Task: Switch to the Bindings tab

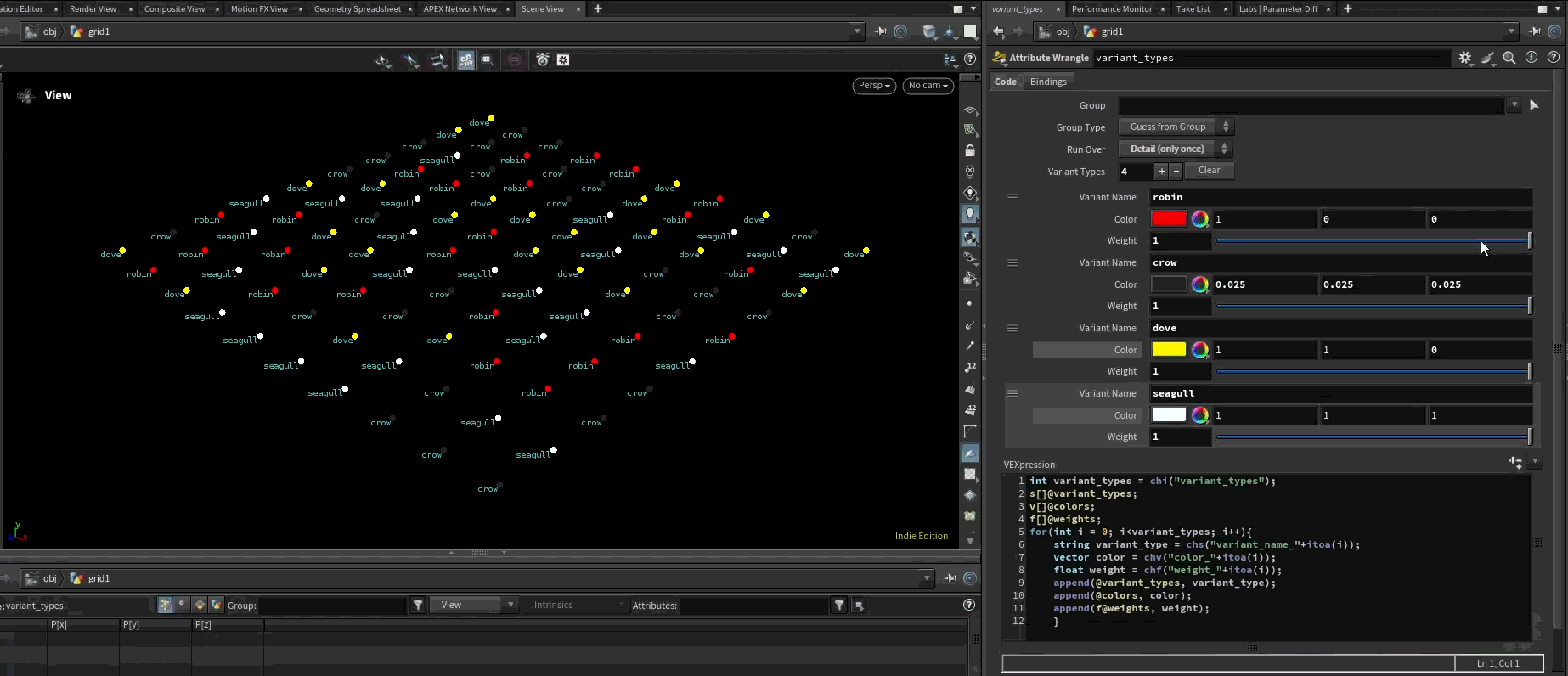Action: point(1047,82)
